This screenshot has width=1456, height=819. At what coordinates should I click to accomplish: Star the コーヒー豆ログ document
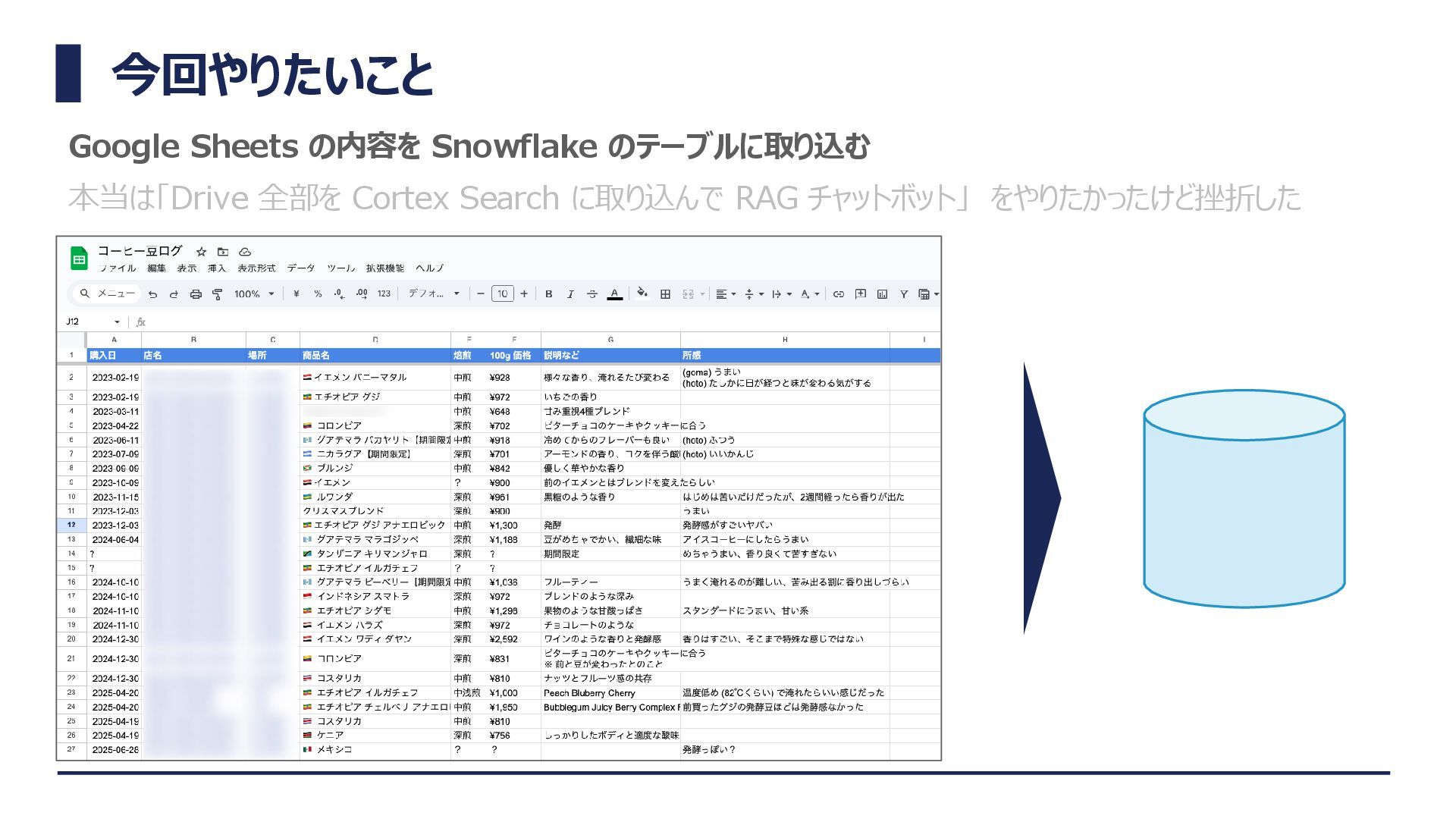click(201, 252)
